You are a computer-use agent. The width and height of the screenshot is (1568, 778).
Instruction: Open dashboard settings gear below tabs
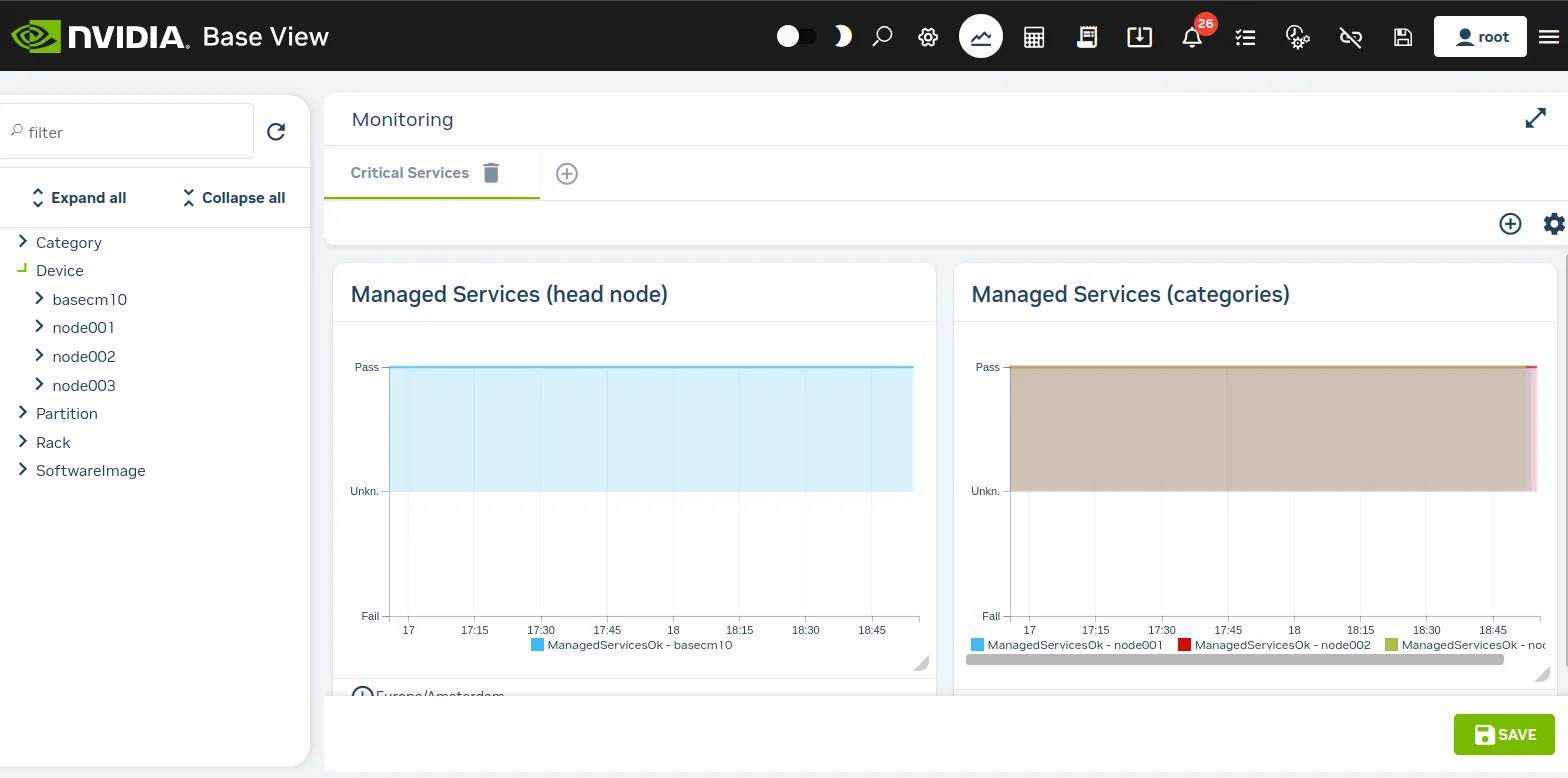pyautogui.click(x=1554, y=224)
